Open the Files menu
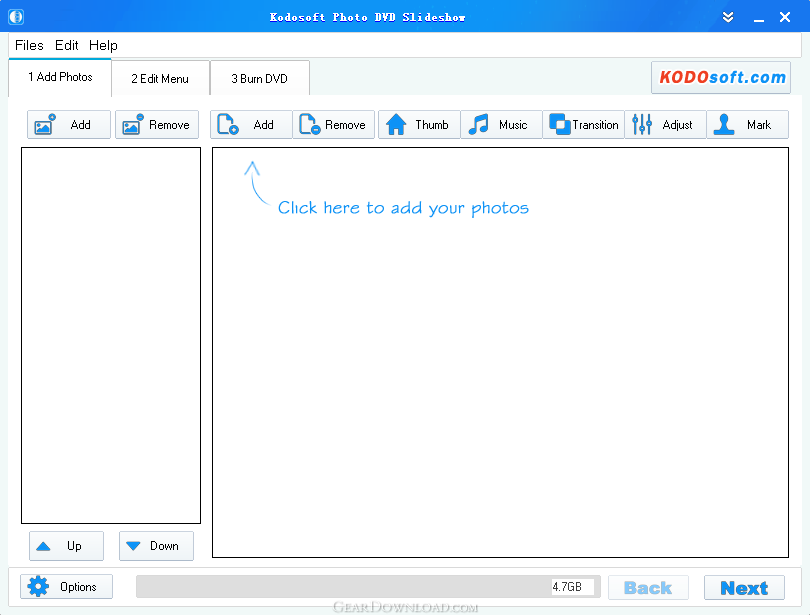810x615 pixels. click(29, 45)
